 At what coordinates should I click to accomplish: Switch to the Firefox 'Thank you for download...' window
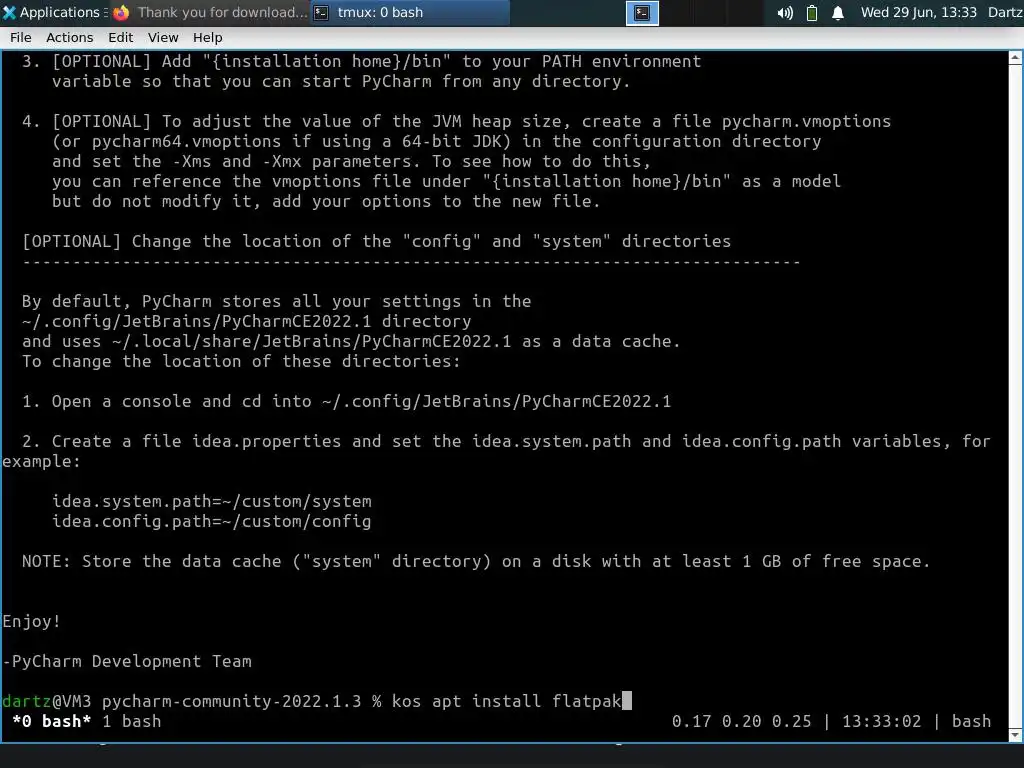click(x=210, y=12)
